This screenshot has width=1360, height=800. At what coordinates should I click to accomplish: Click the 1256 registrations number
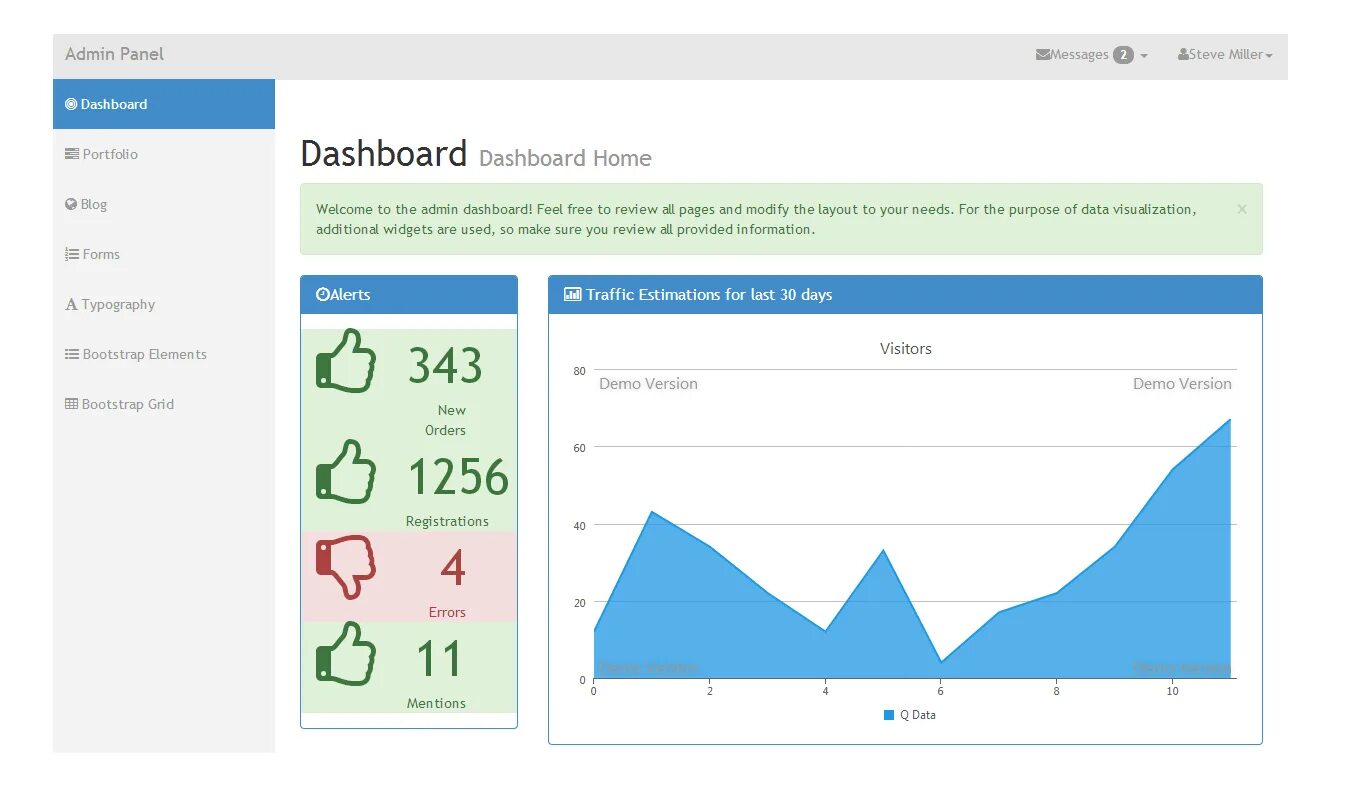tap(458, 477)
